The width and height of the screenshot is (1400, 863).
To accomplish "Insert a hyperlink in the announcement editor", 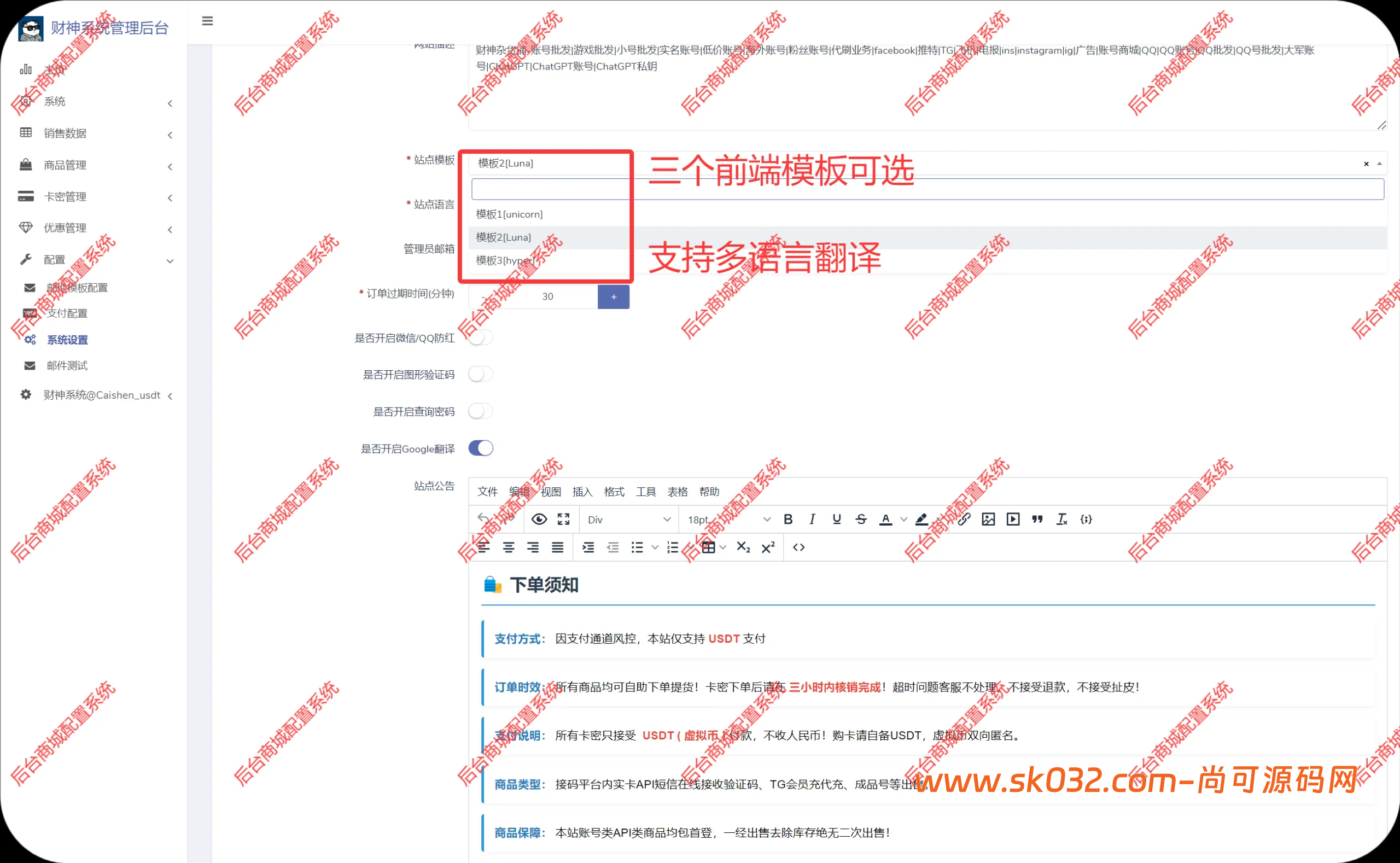I will (964, 519).
